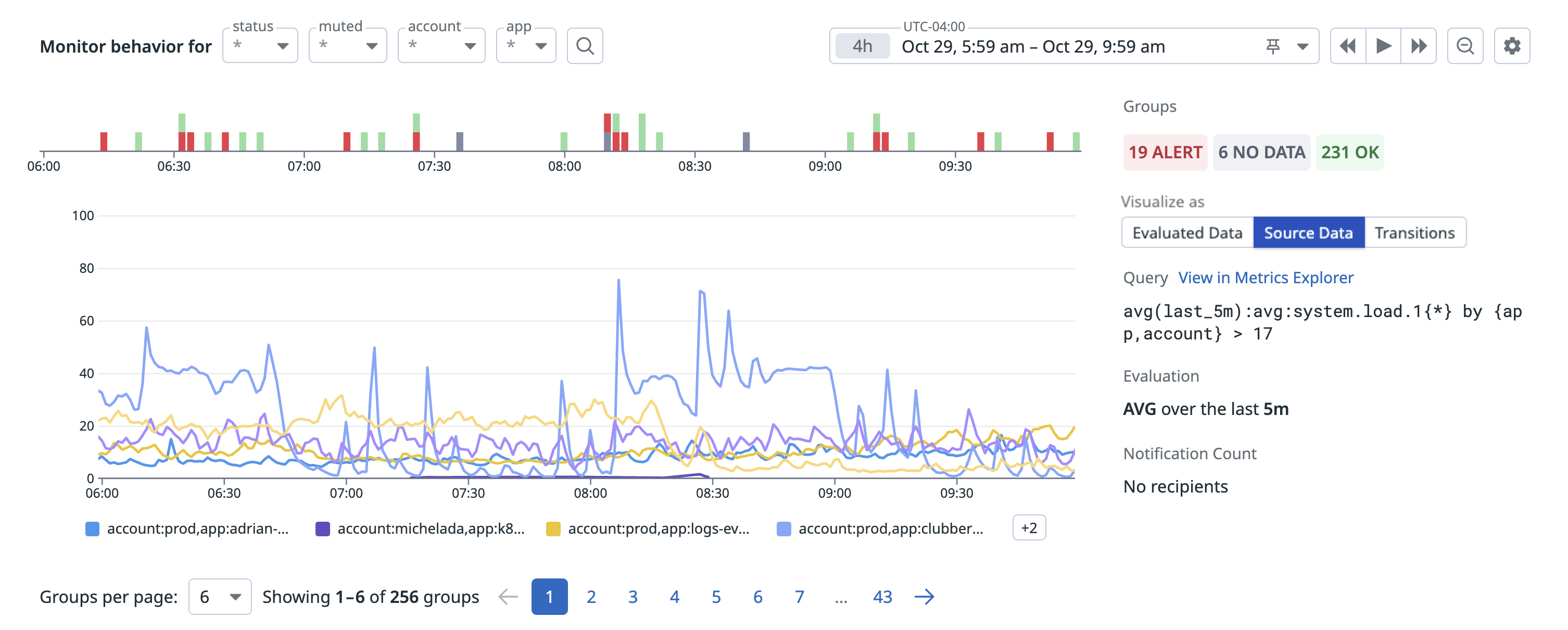The width and height of the screenshot is (1568, 630).
Task: Click the +2 button to show hidden series
Action: pyautogui.click(x=1029, y=528)
